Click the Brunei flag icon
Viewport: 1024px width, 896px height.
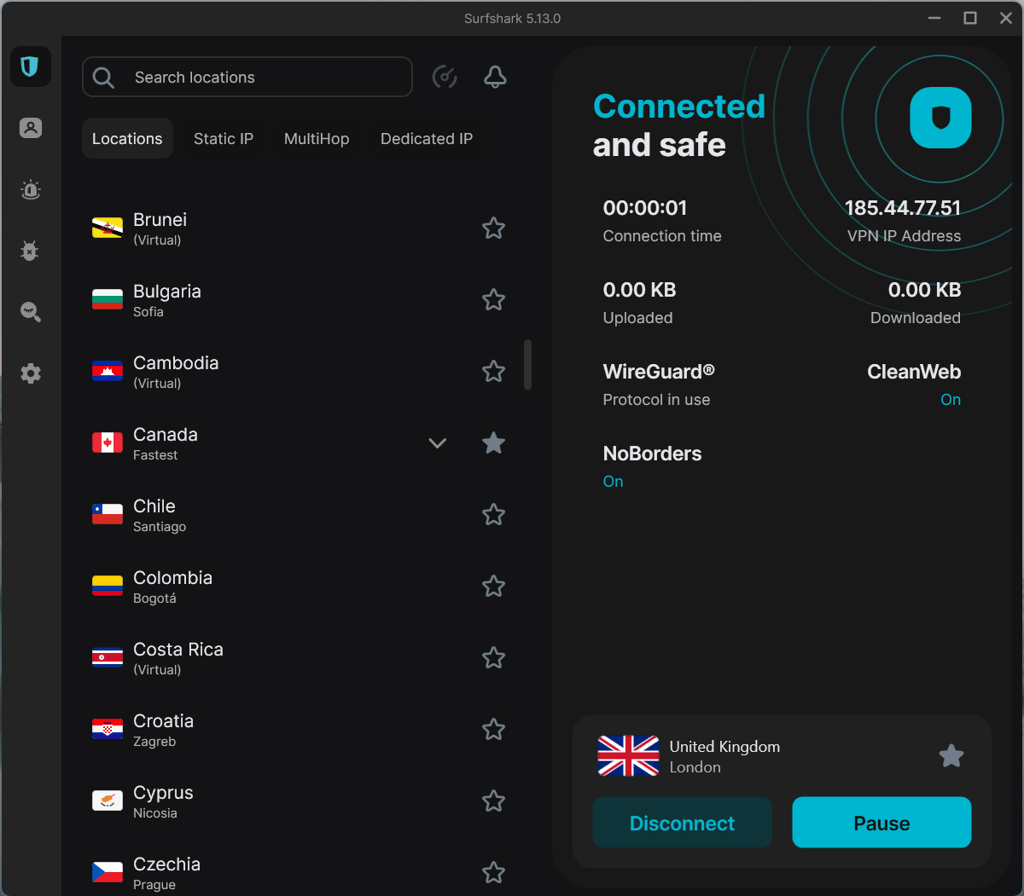(107, 228)
